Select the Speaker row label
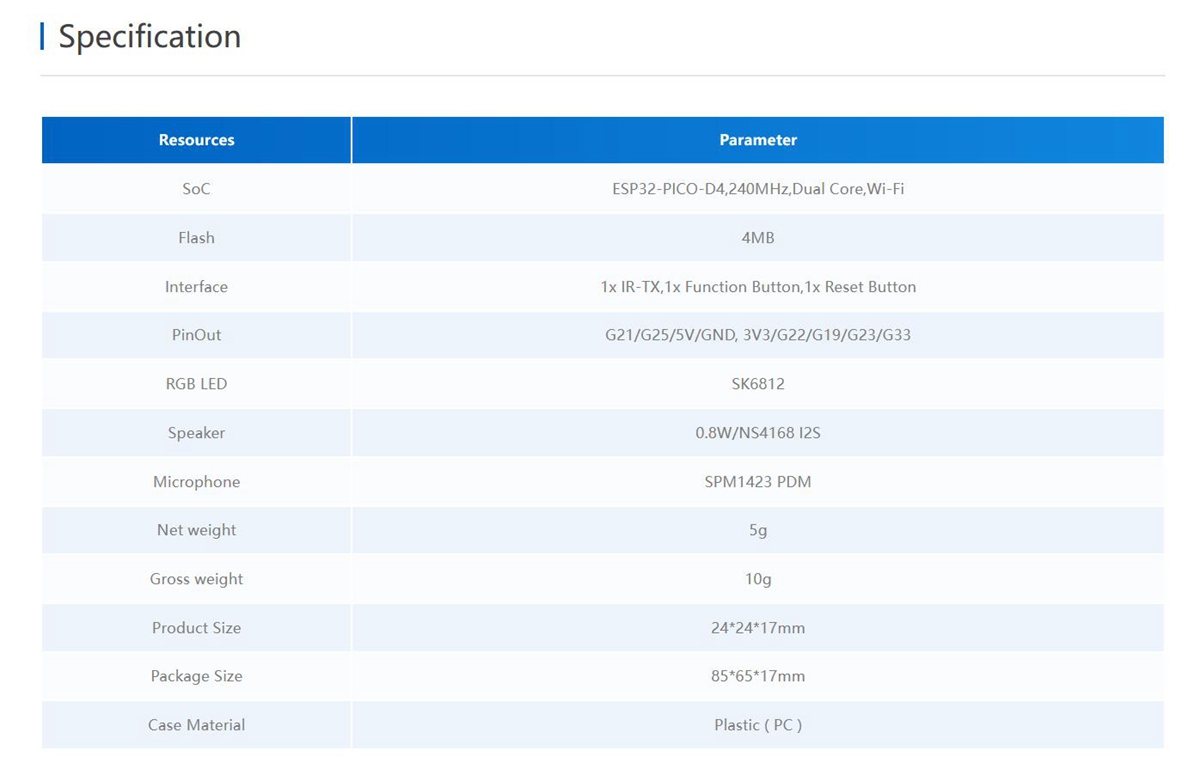Screen dimensions: 1200x775 tap(196, 433)
